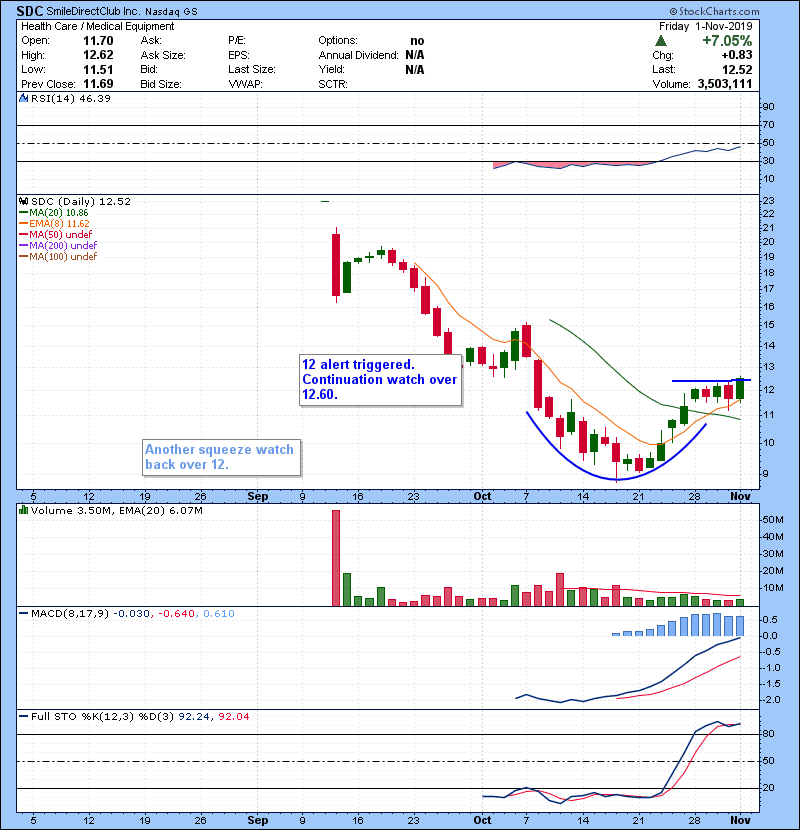The width and height of the screenshot is (800, 830).
Task: Click the Low price 11.51 value
Action: pos(98,69)
